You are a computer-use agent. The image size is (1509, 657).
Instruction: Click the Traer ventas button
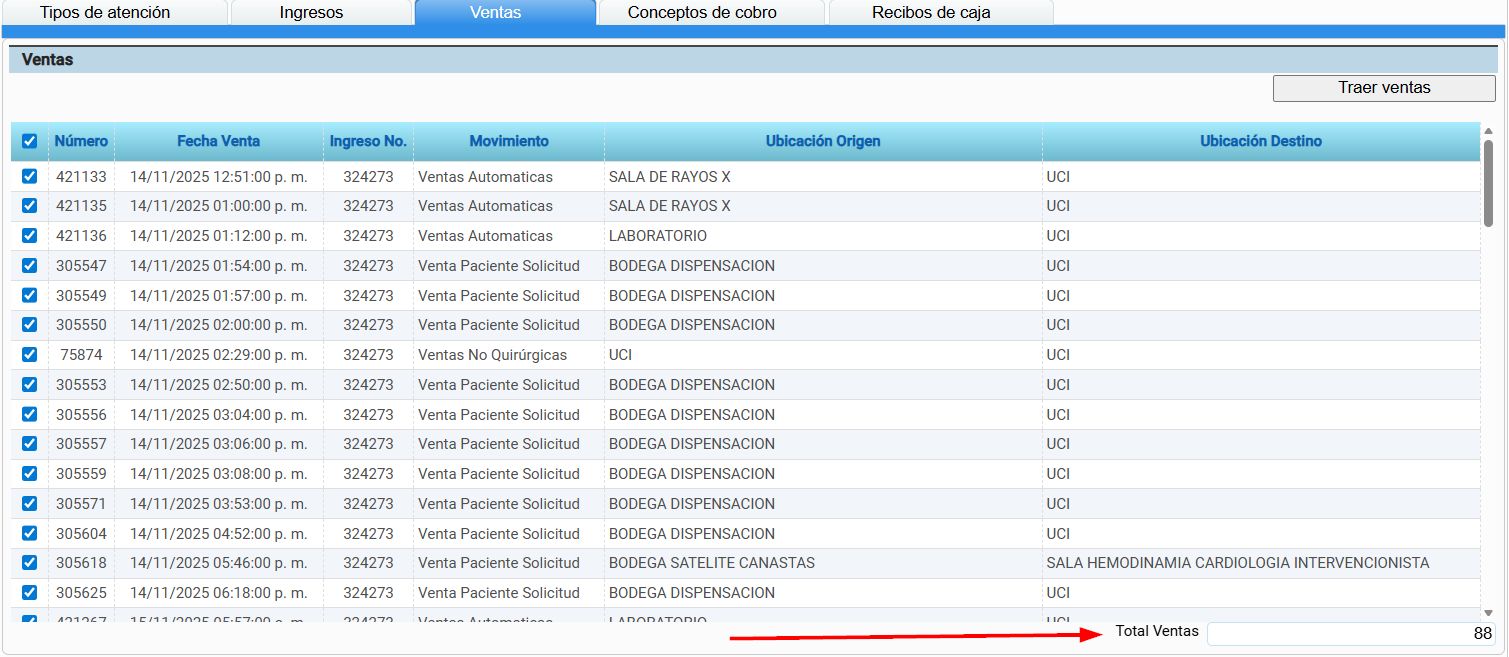click(1384, 88)
